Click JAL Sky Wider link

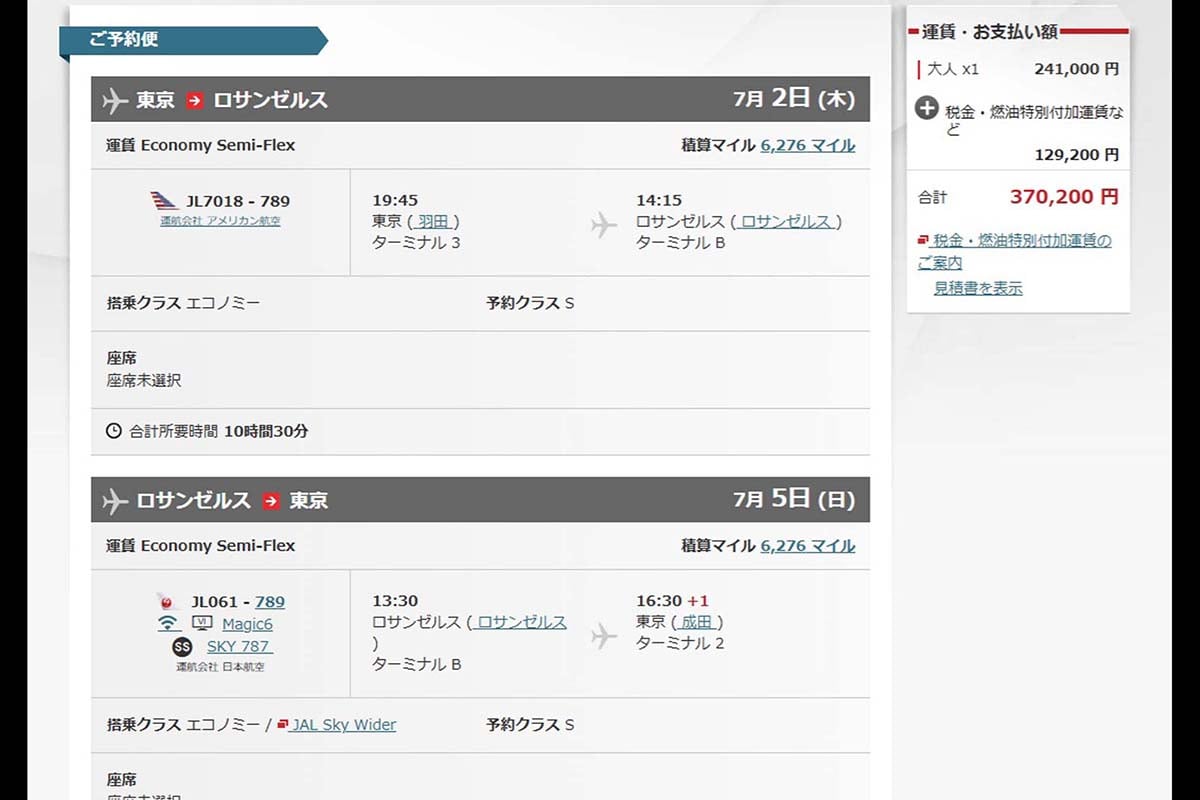(343, 725)
